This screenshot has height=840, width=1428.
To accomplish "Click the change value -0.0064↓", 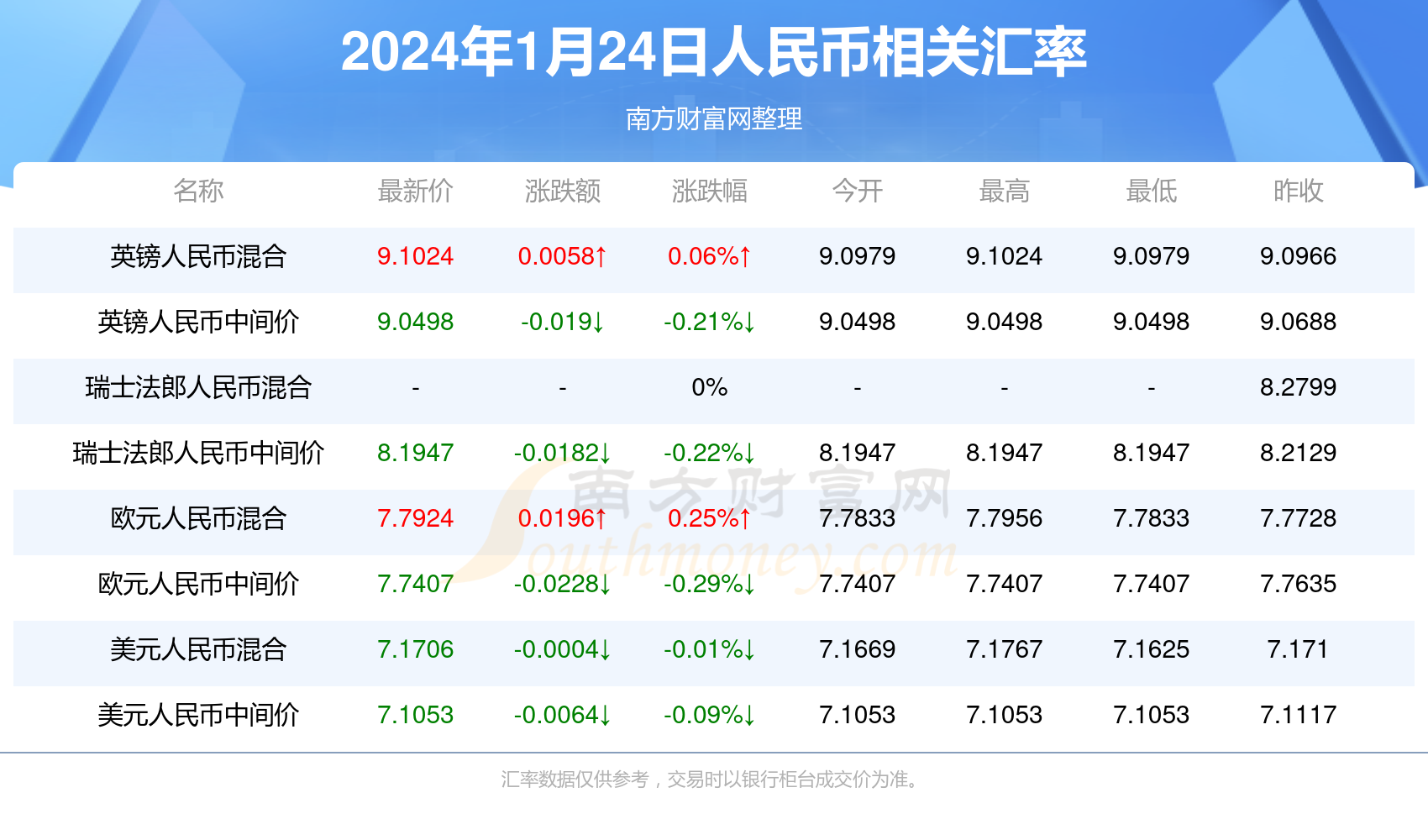I will pyautogui.click(x=563, y=715).
